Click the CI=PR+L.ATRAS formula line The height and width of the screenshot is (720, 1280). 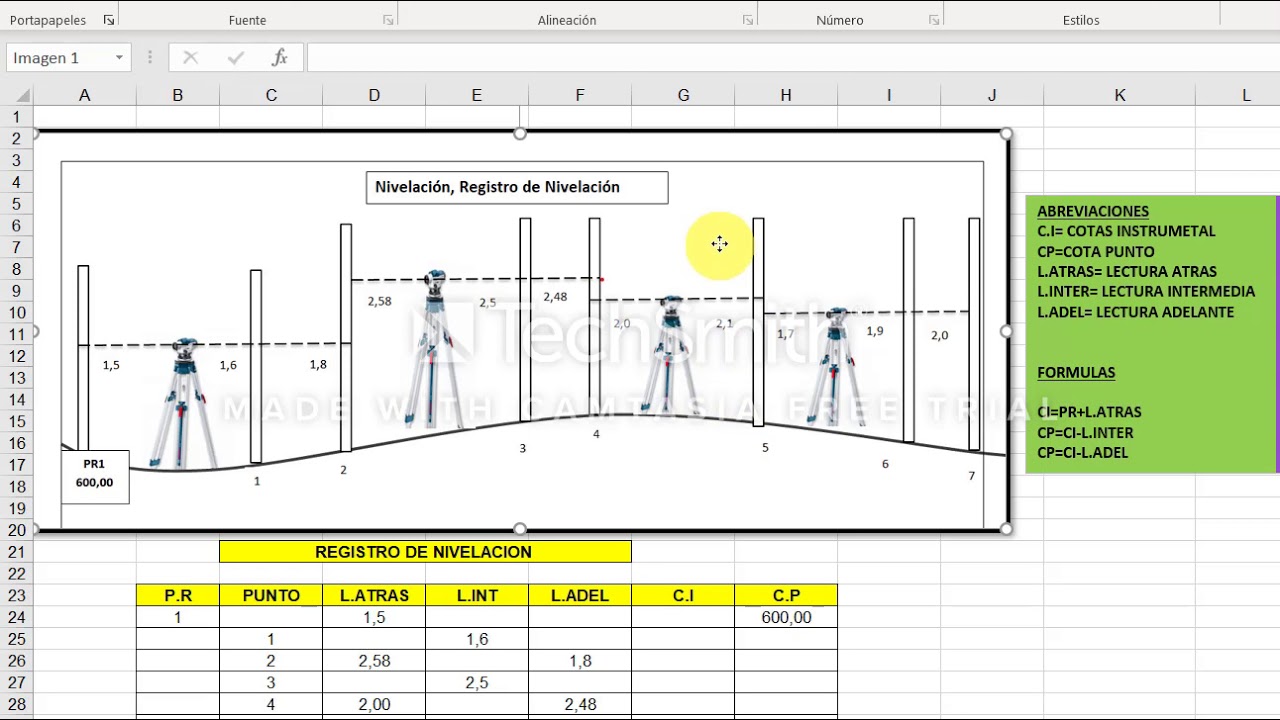coord(1089,412)
